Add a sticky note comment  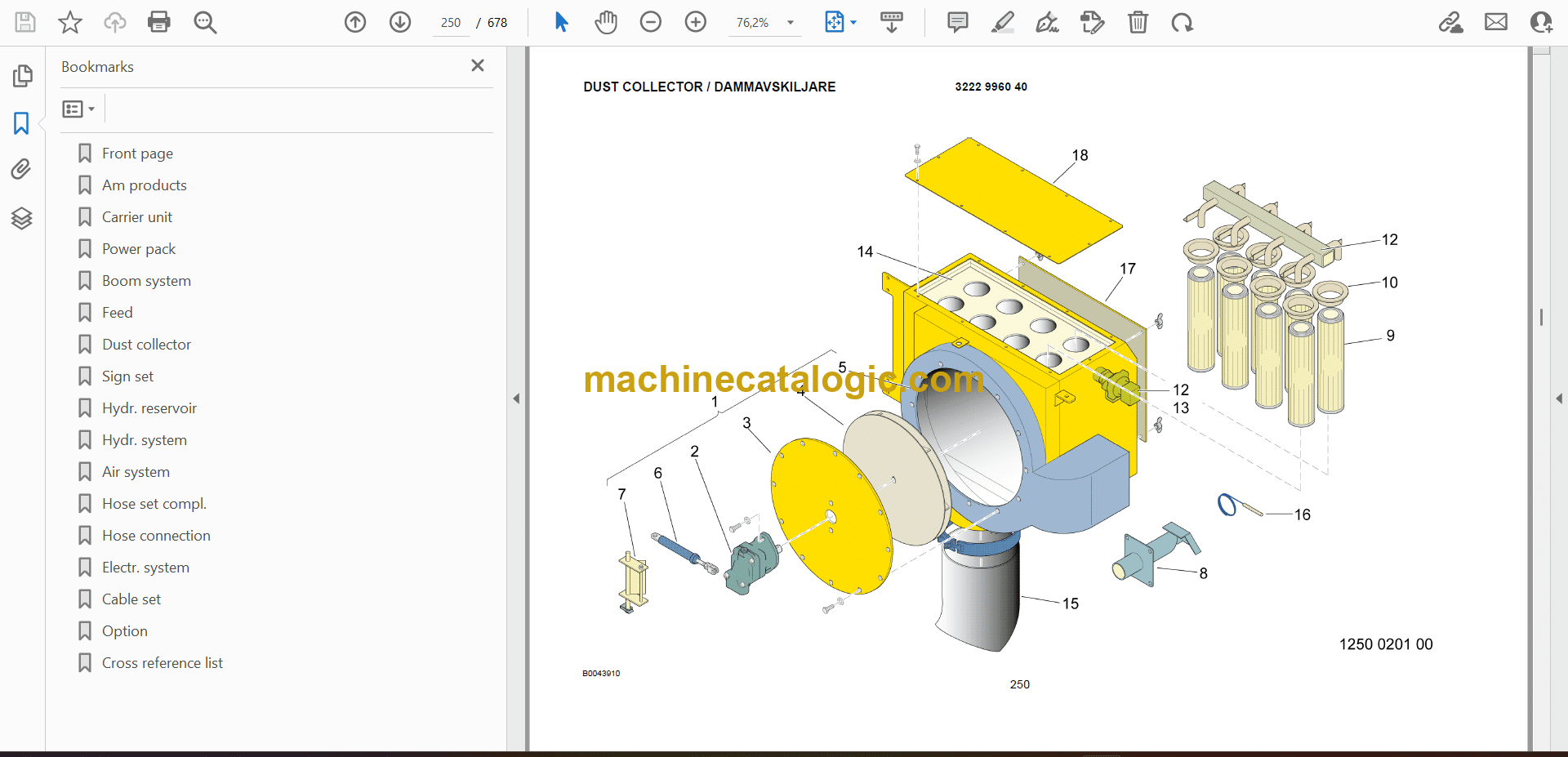point(958,22)
